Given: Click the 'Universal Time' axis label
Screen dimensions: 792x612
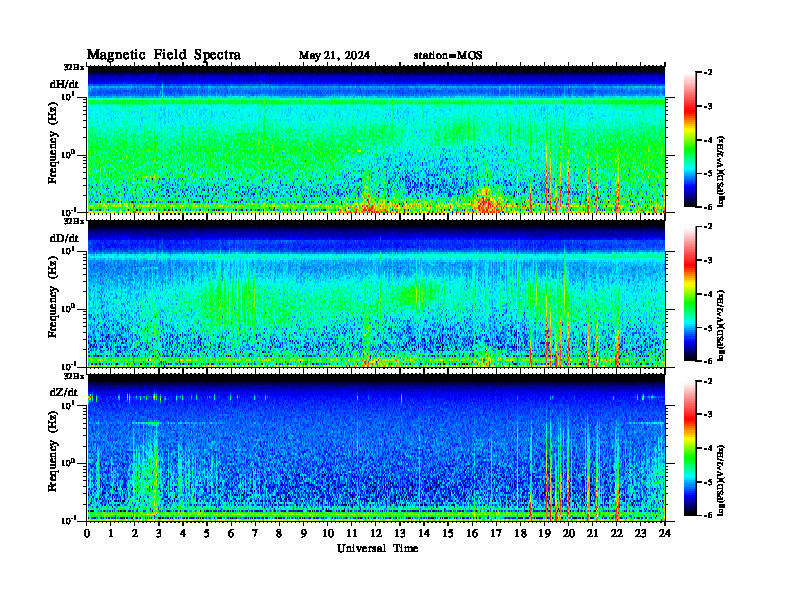Looking at the screenshot, I should point(377,548).
